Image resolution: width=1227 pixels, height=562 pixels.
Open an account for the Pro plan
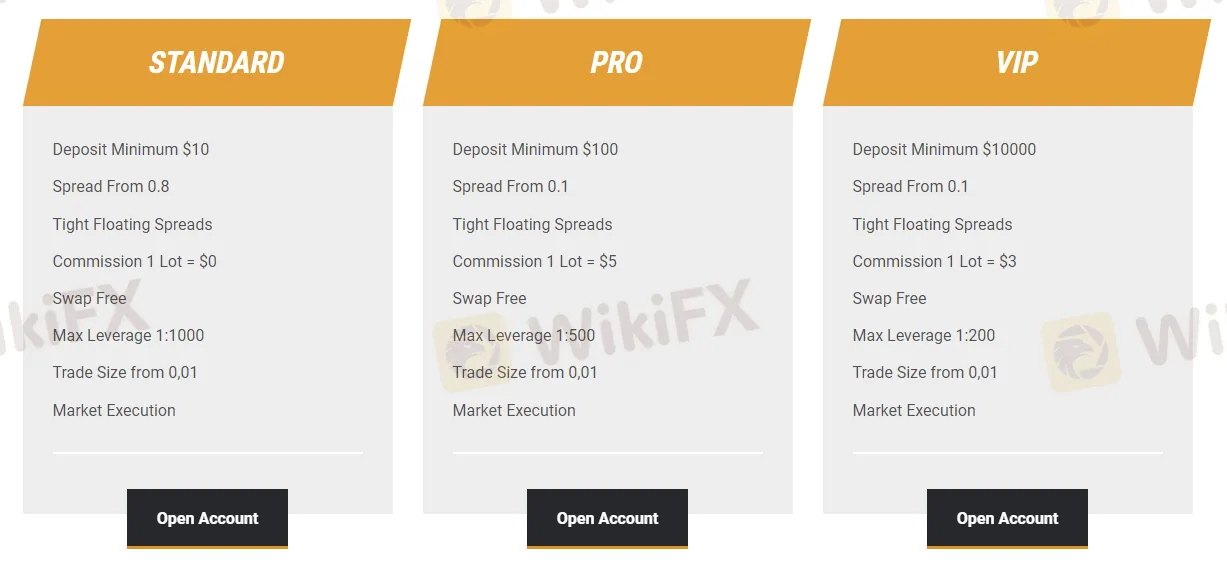(x=607, y=518)
